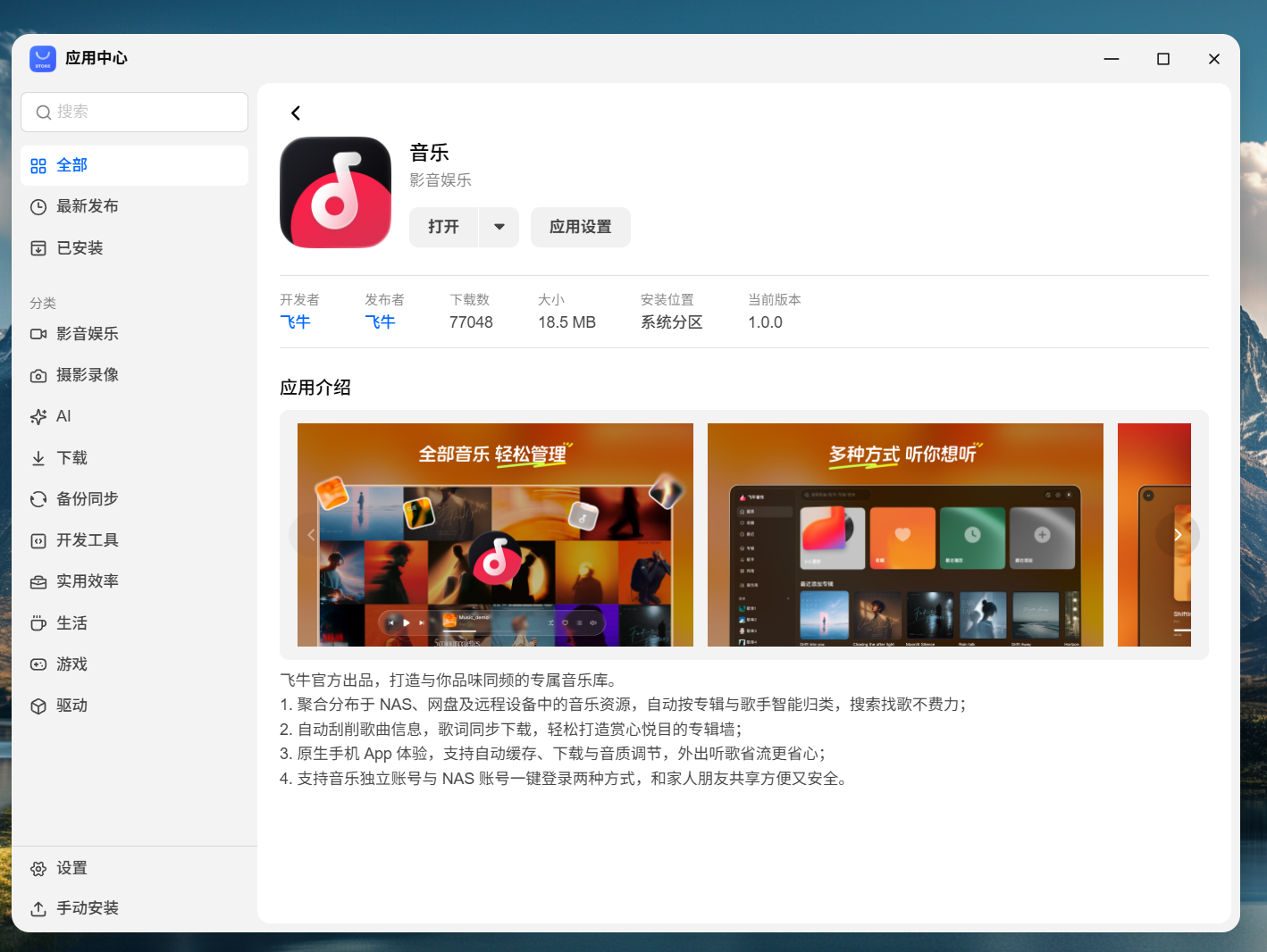Close the 应用中心 window

[1214, 59]
